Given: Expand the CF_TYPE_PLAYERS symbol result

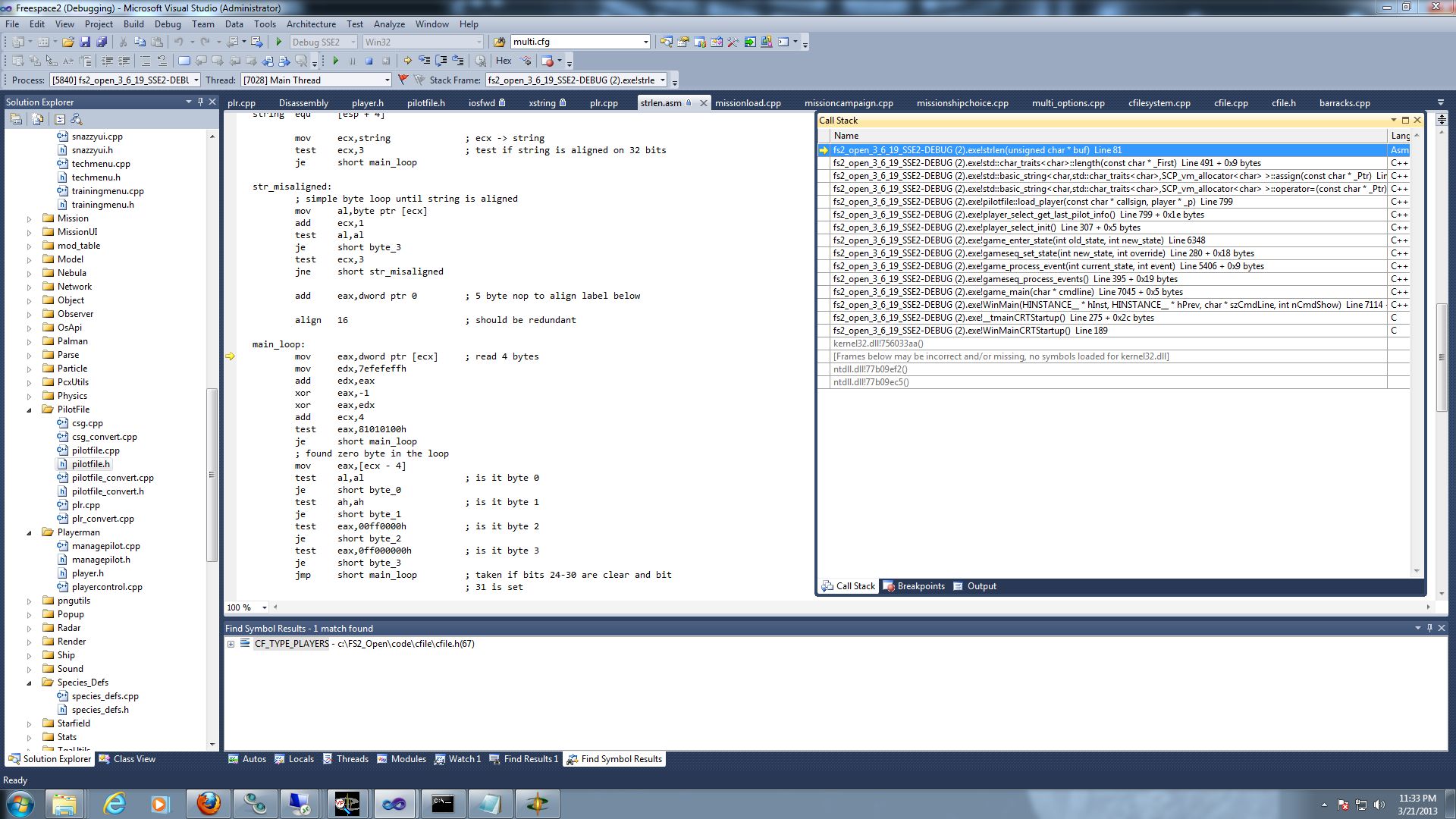Looking at the screenshot, I should click(x=231, y=644).
